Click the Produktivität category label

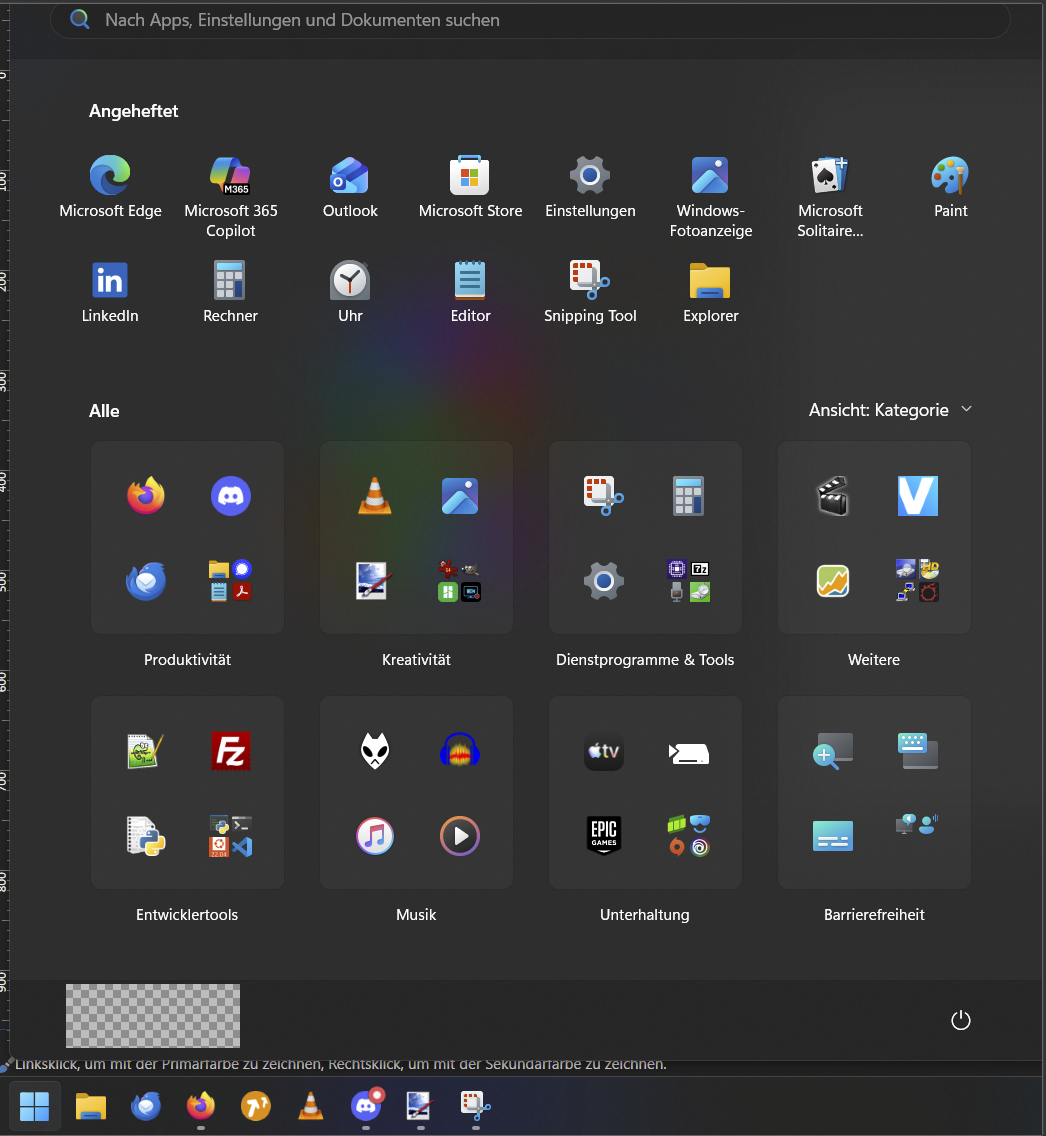tap(187, 660)
